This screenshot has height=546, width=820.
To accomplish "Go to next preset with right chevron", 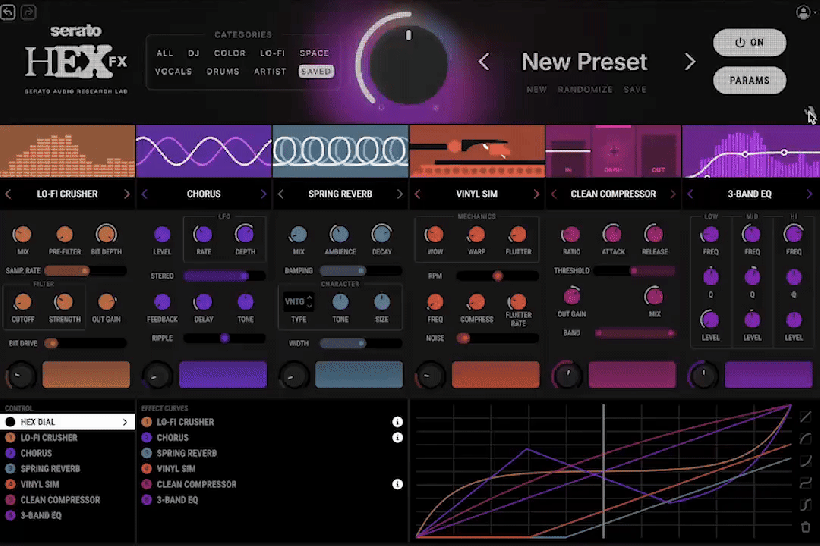I will pos(690,62).
